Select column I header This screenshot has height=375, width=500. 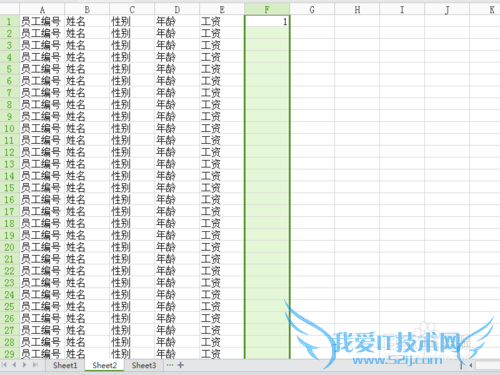(402, 10)
